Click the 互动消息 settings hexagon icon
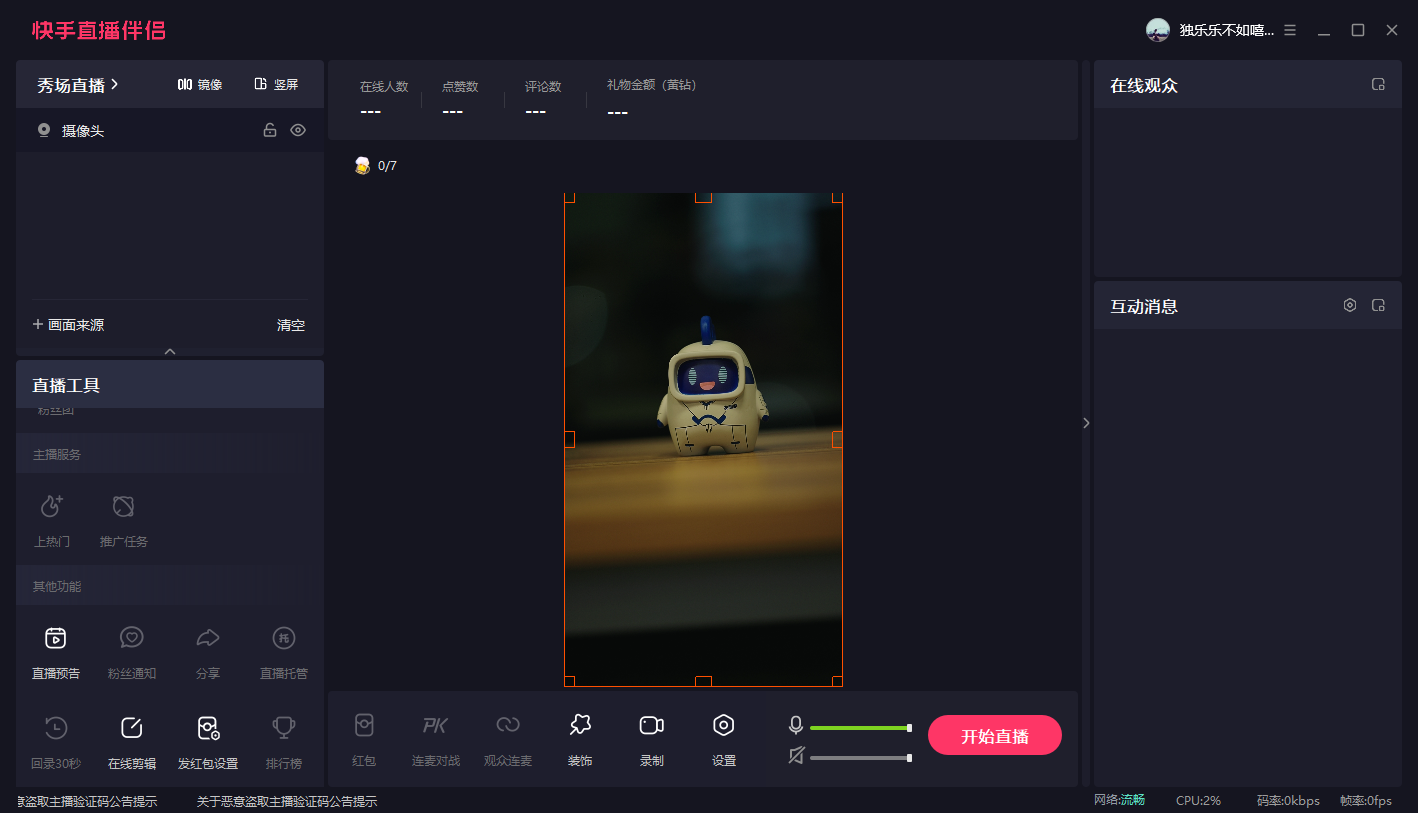Viewport: 1418px width, 813px height. tap(1350, 306)
